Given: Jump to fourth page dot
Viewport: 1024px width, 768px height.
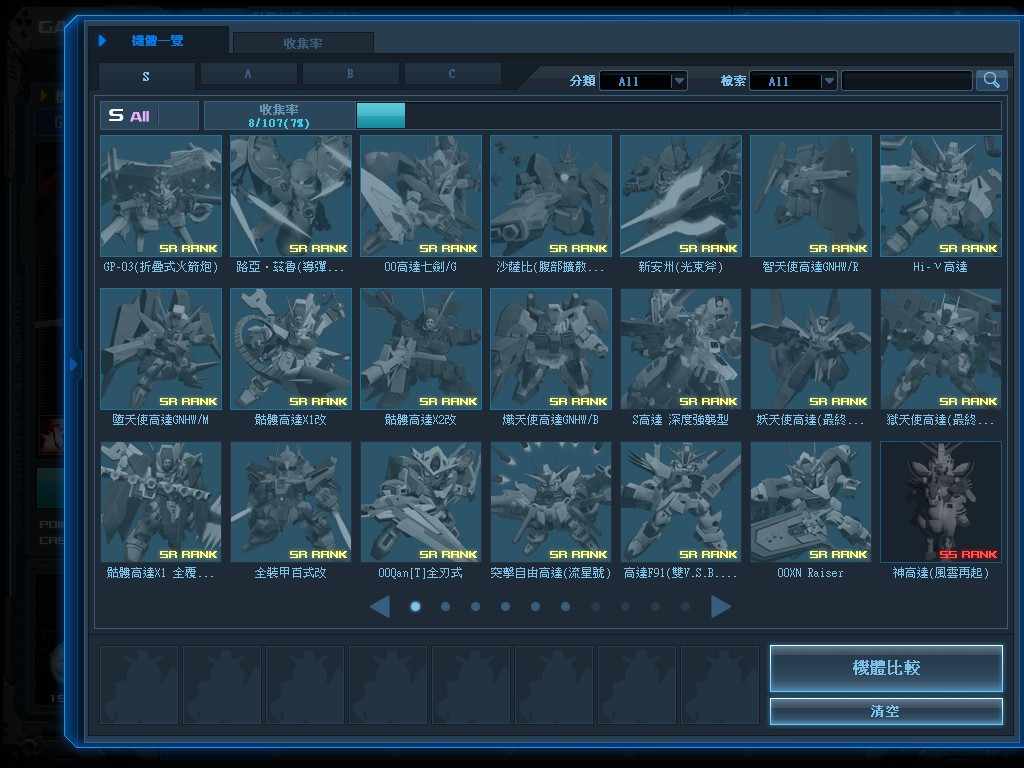Looking at the screenshot, I should pyautogui.click(x=505, y=607).
